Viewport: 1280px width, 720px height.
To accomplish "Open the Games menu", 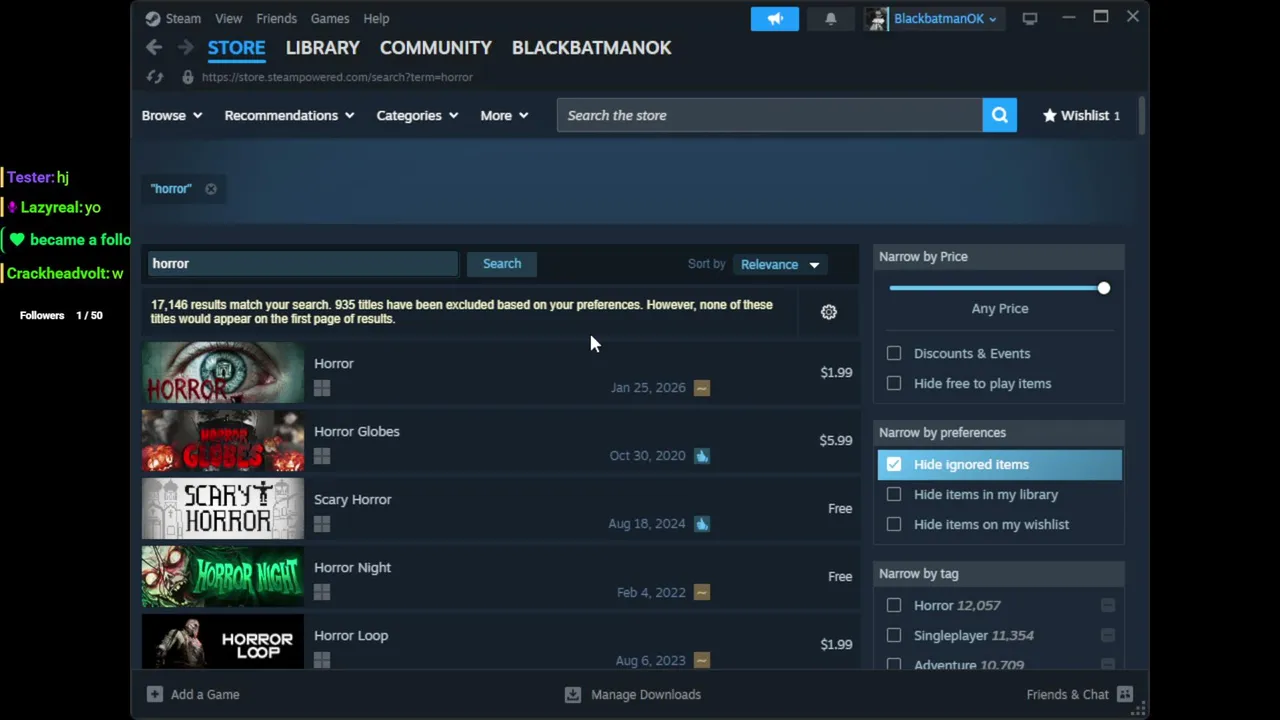I will coord(329,18).
